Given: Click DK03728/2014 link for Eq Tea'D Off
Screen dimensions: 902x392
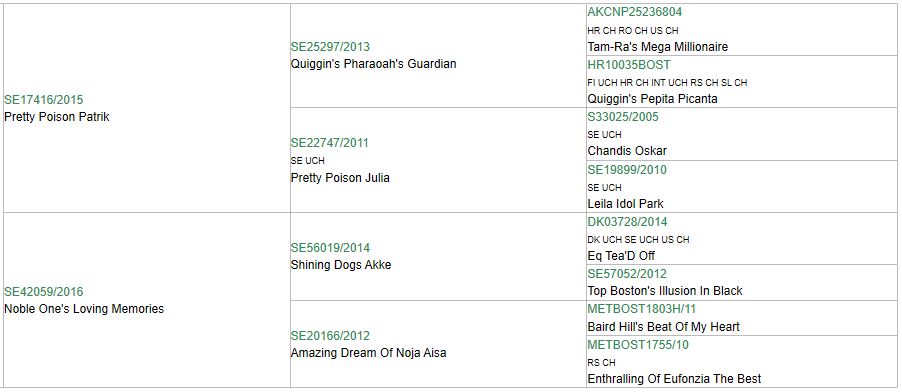Looking at the screenshot, I should [x=628, y=222].
